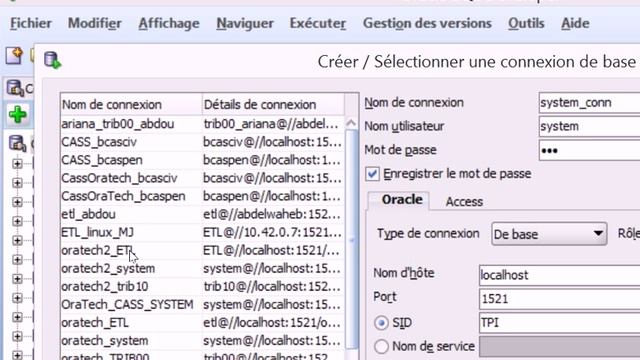Click the Nom d'hôte field with localhost
Image resolution: width=640 pixels, height=360 pixels.
click(560, 275)
